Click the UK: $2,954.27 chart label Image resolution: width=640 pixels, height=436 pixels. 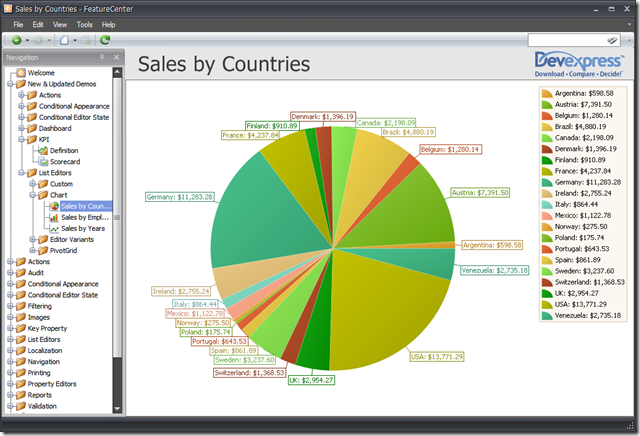click(x=311, y=380)
